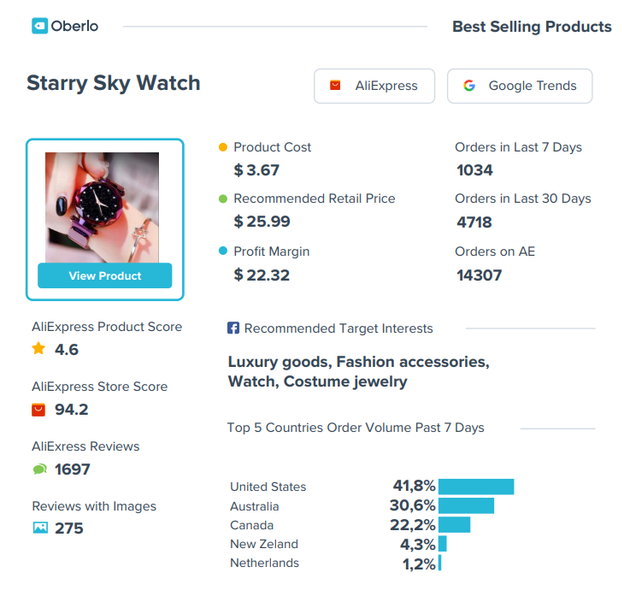
Task: Click the red AliExpress Store Score icon
Action: [39, 409]
